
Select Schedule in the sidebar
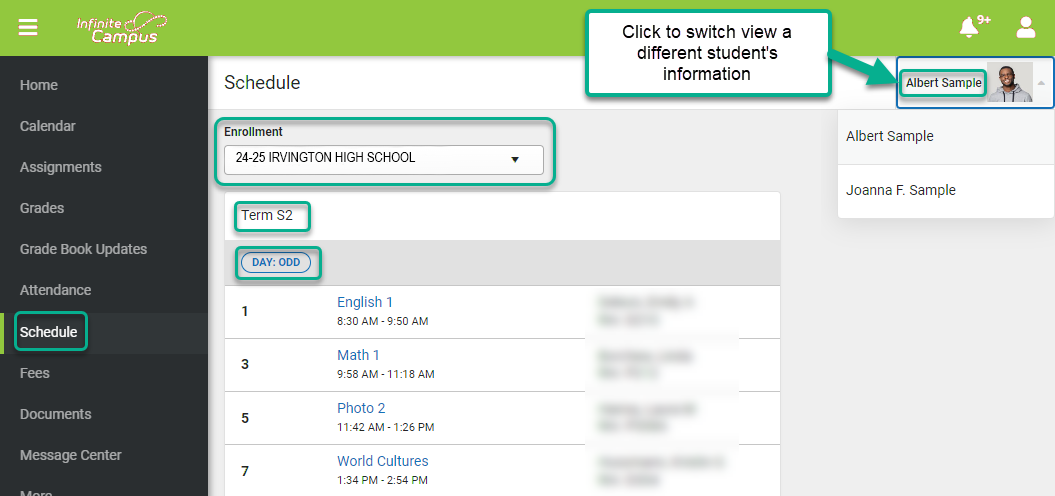point(48,332)
